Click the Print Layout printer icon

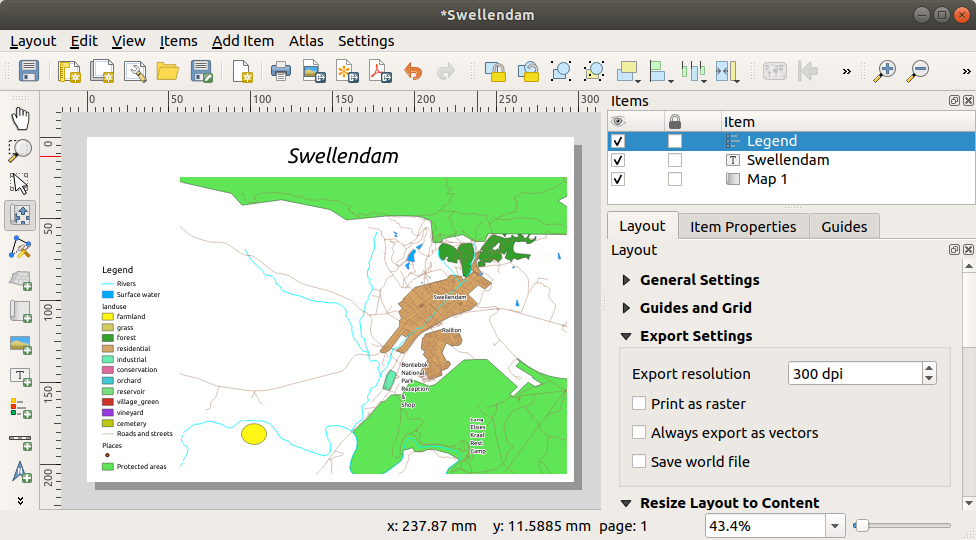(281, 71)
